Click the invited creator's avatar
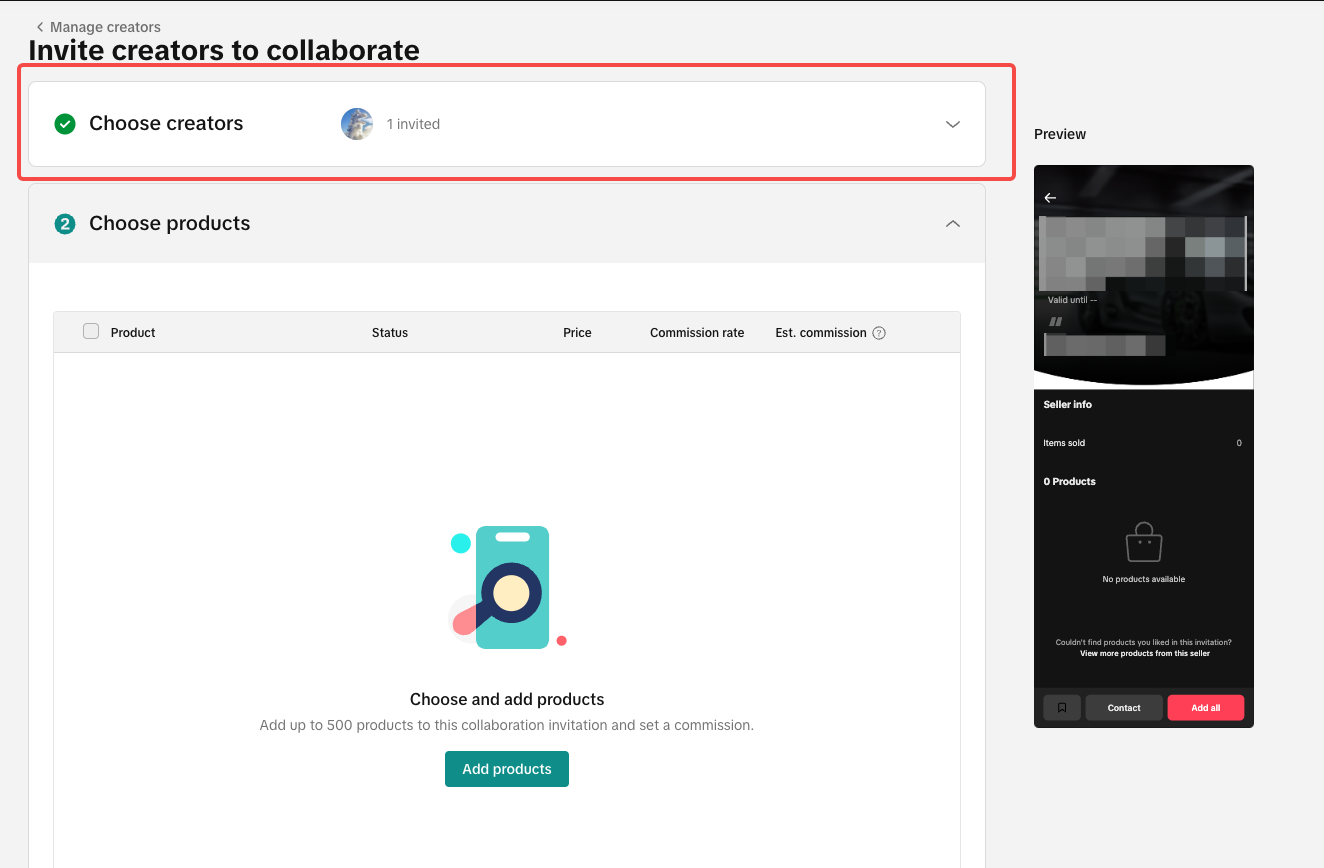Image resolution: width=1324 pixels, height=868 pixels. pos(357,124)
